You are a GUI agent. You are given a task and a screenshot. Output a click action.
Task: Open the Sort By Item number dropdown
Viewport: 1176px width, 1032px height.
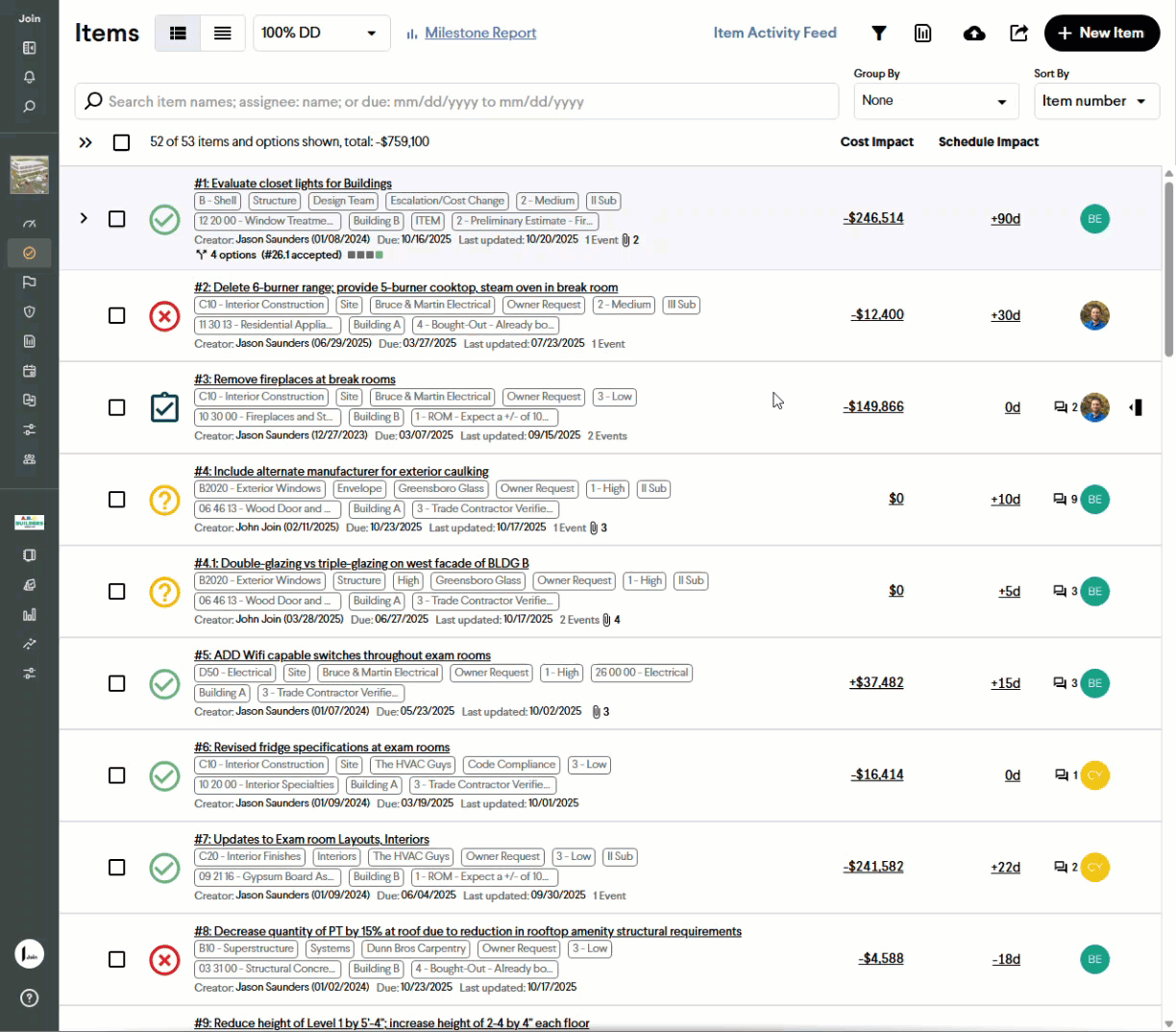[1095, 101]
